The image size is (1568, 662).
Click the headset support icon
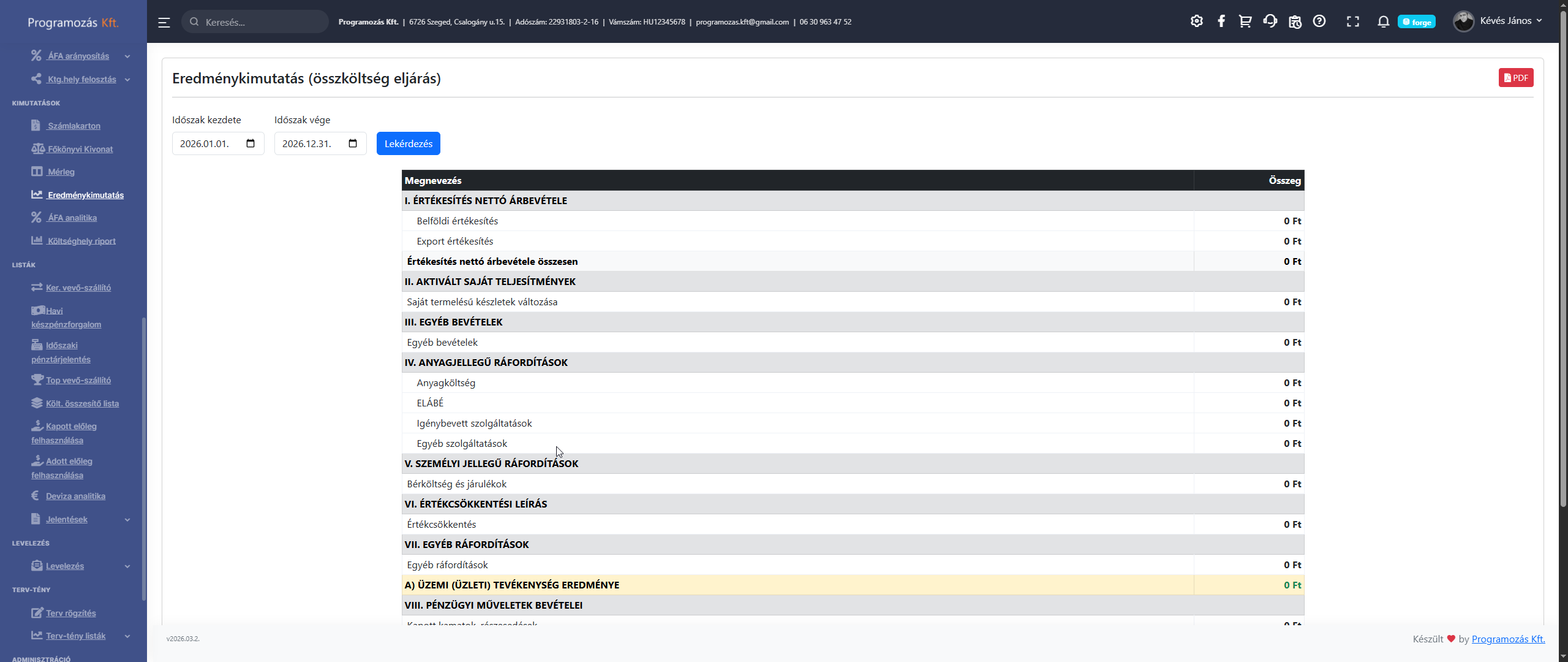[x=1270, y=21]
